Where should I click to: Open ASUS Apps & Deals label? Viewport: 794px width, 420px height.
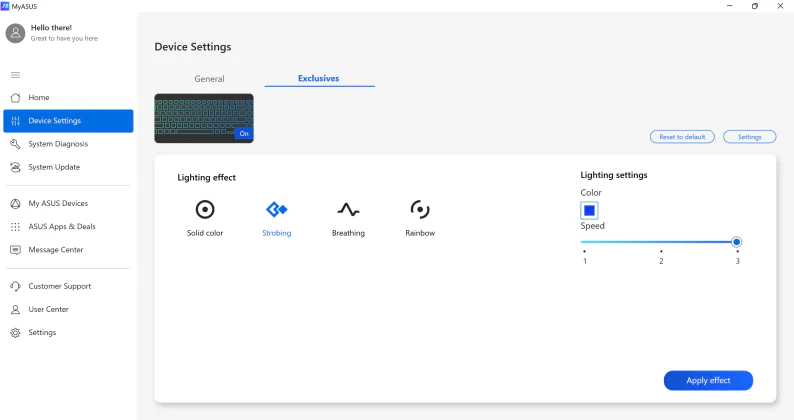62,226
